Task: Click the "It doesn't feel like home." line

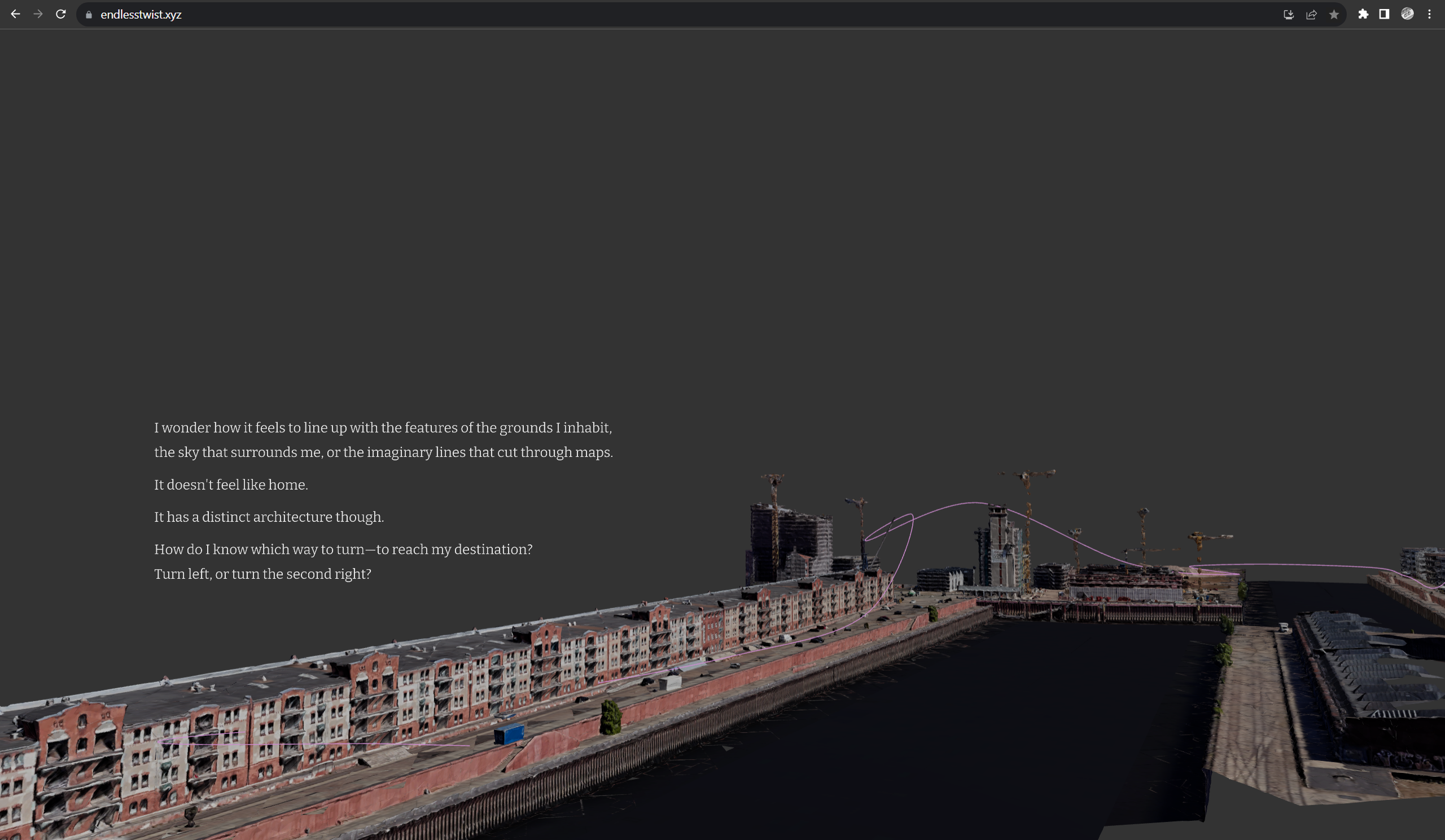Action: point(231,485)
